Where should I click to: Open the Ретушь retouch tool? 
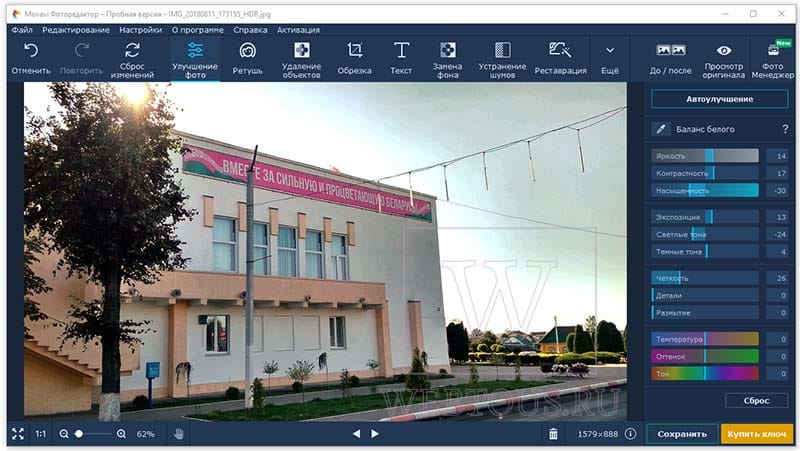[x=247, y=59]
